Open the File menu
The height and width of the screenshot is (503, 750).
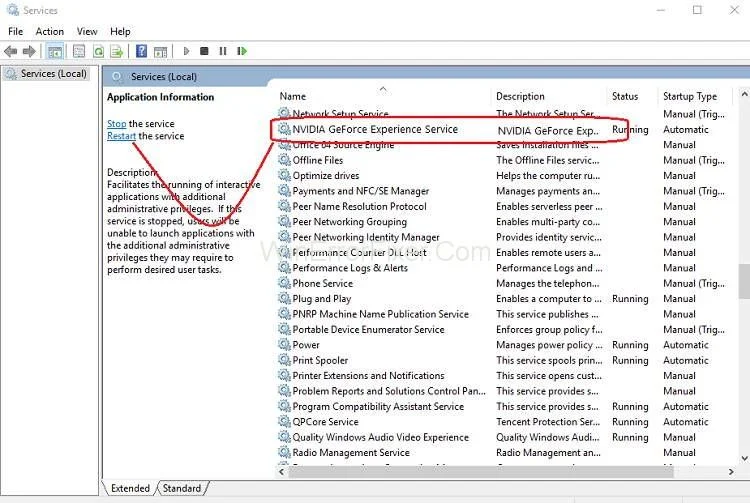[15, 31]
